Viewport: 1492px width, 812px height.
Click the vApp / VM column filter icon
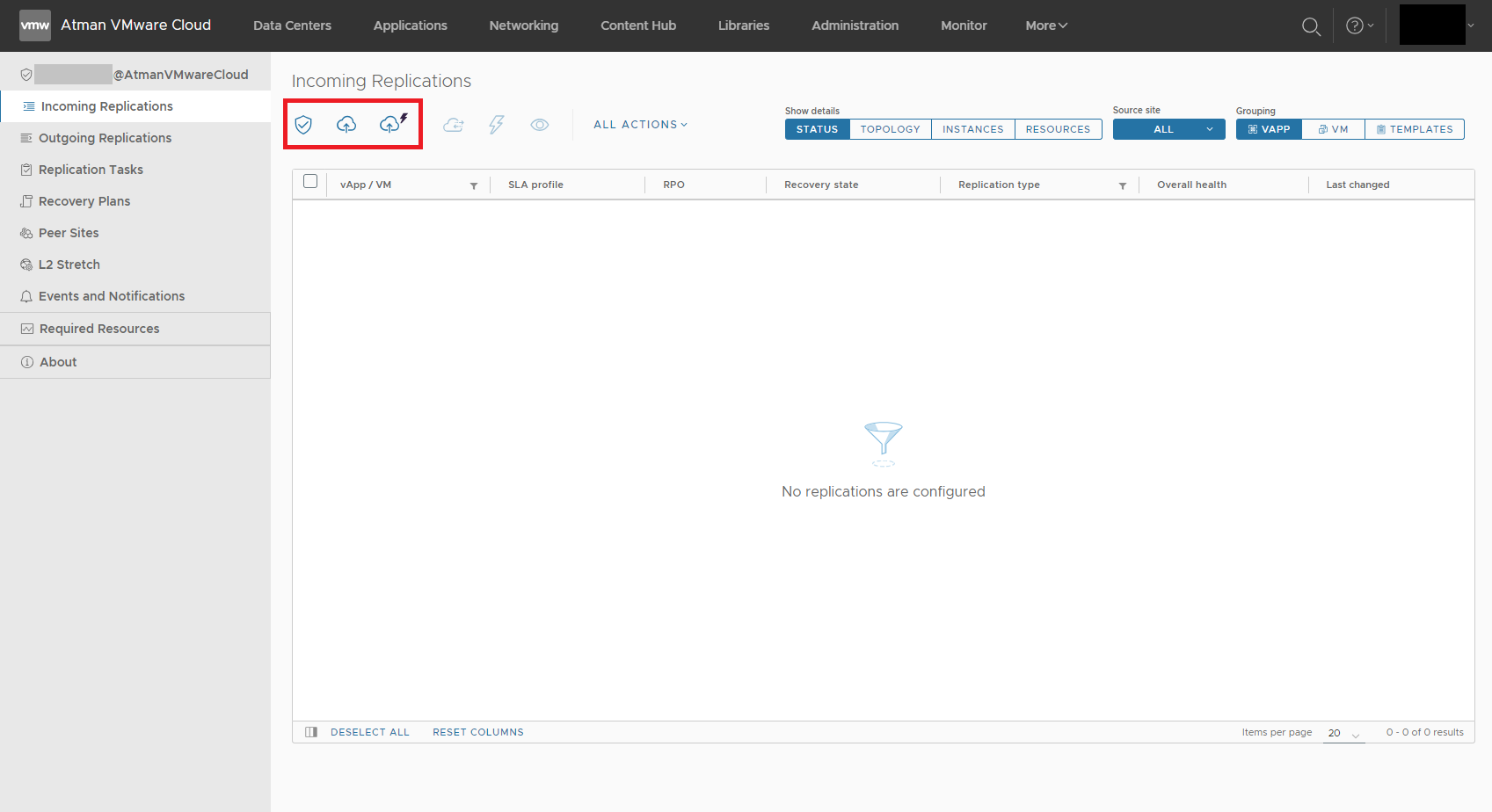pyautogui.click(x=474, y=185)
